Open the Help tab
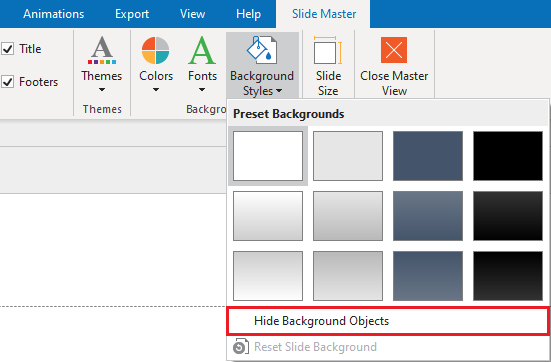The height and width of the screenshot is (362, 551). [x=248, y=14]
